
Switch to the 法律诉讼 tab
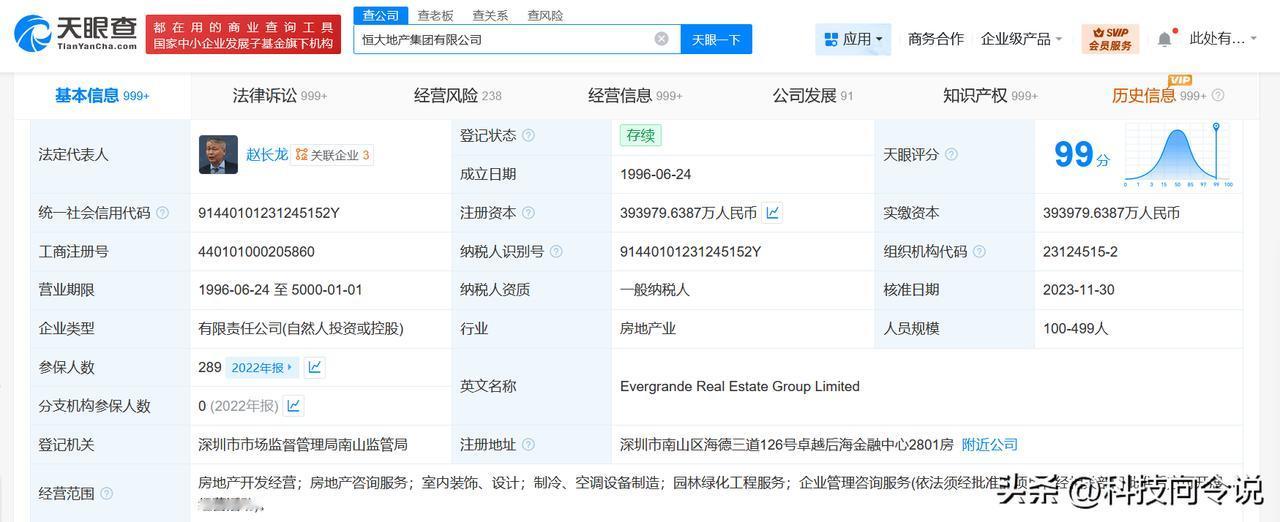coord(280,96)
